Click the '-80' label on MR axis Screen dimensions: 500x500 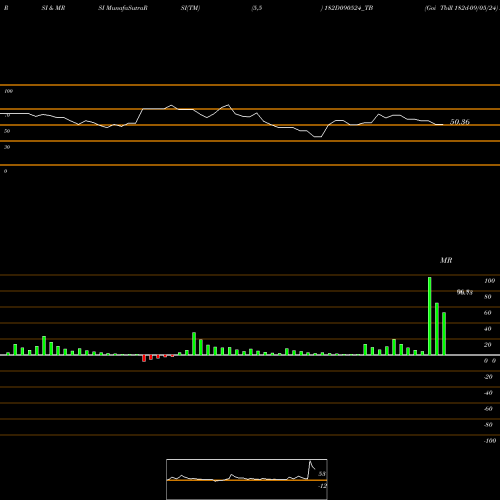coord(488,425)
